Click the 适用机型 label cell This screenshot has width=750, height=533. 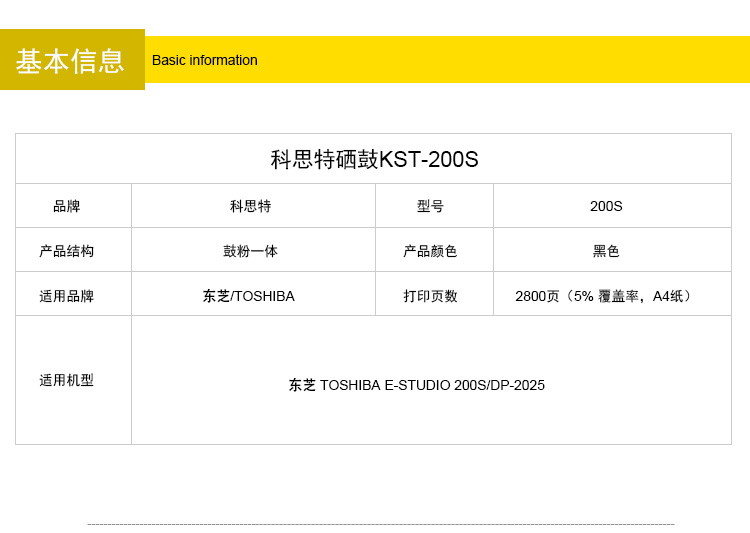click(67, 380)
